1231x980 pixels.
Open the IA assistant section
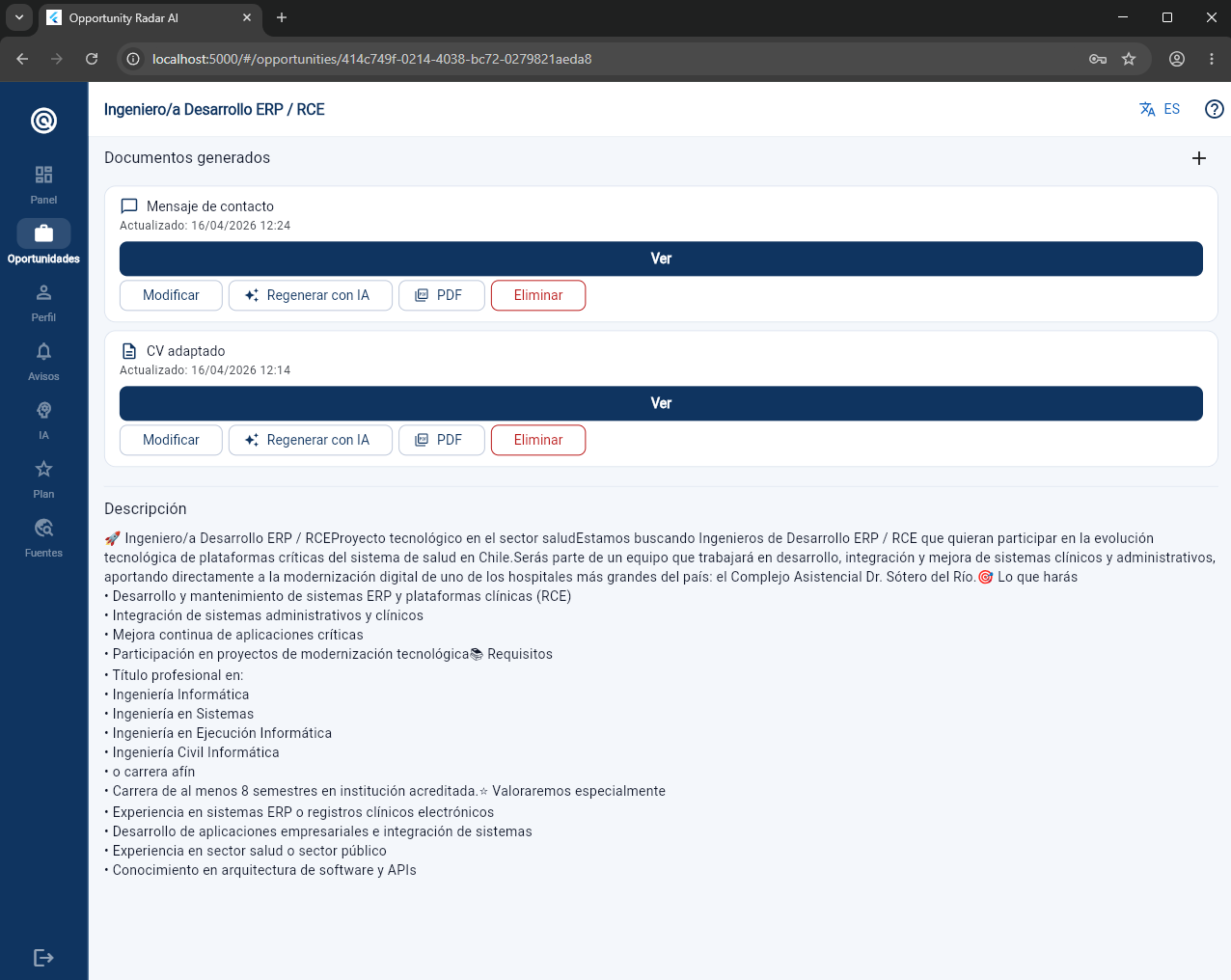(43, 420)
